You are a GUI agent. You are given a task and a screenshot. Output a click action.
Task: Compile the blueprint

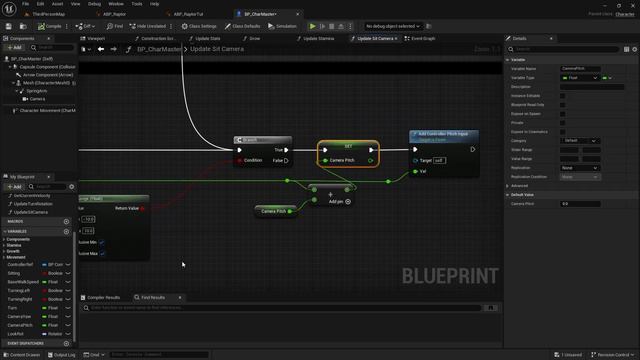(49, 26)
